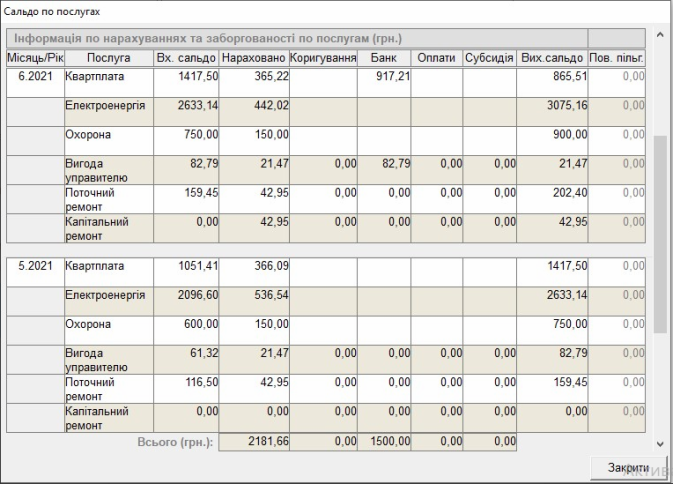
Task: Select Електроенергія accrued value 536,54
Action: (254, 295)
